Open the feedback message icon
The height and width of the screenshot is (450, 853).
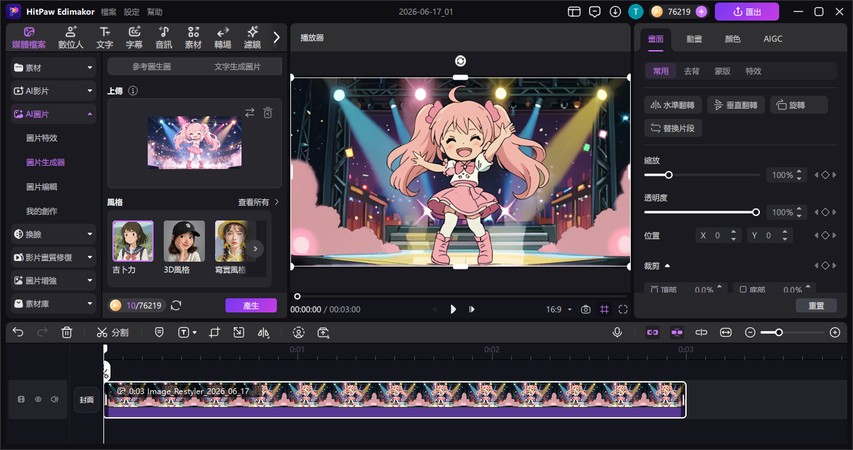(595, 11)
